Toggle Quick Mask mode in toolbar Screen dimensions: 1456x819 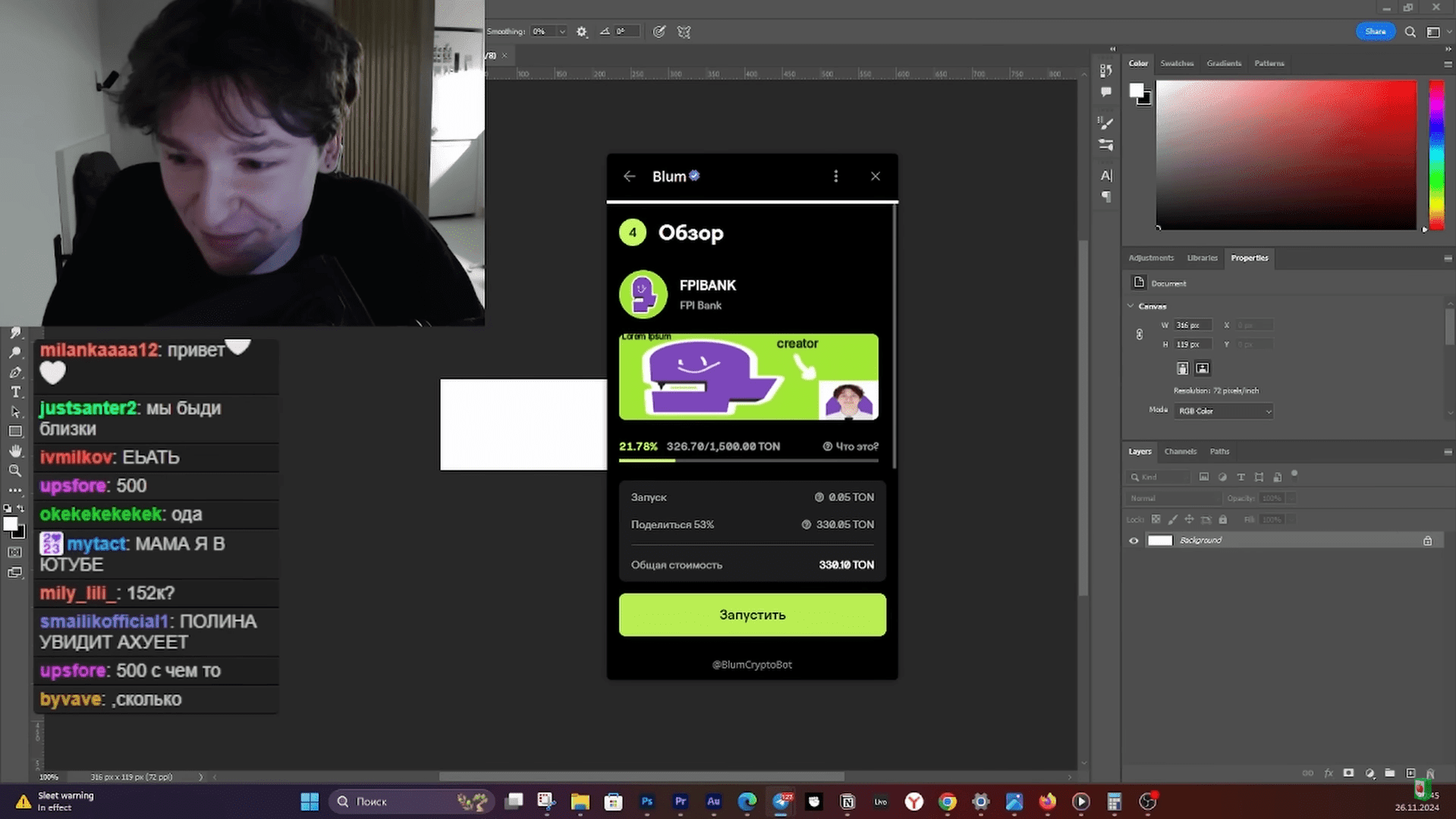point(15,553)
